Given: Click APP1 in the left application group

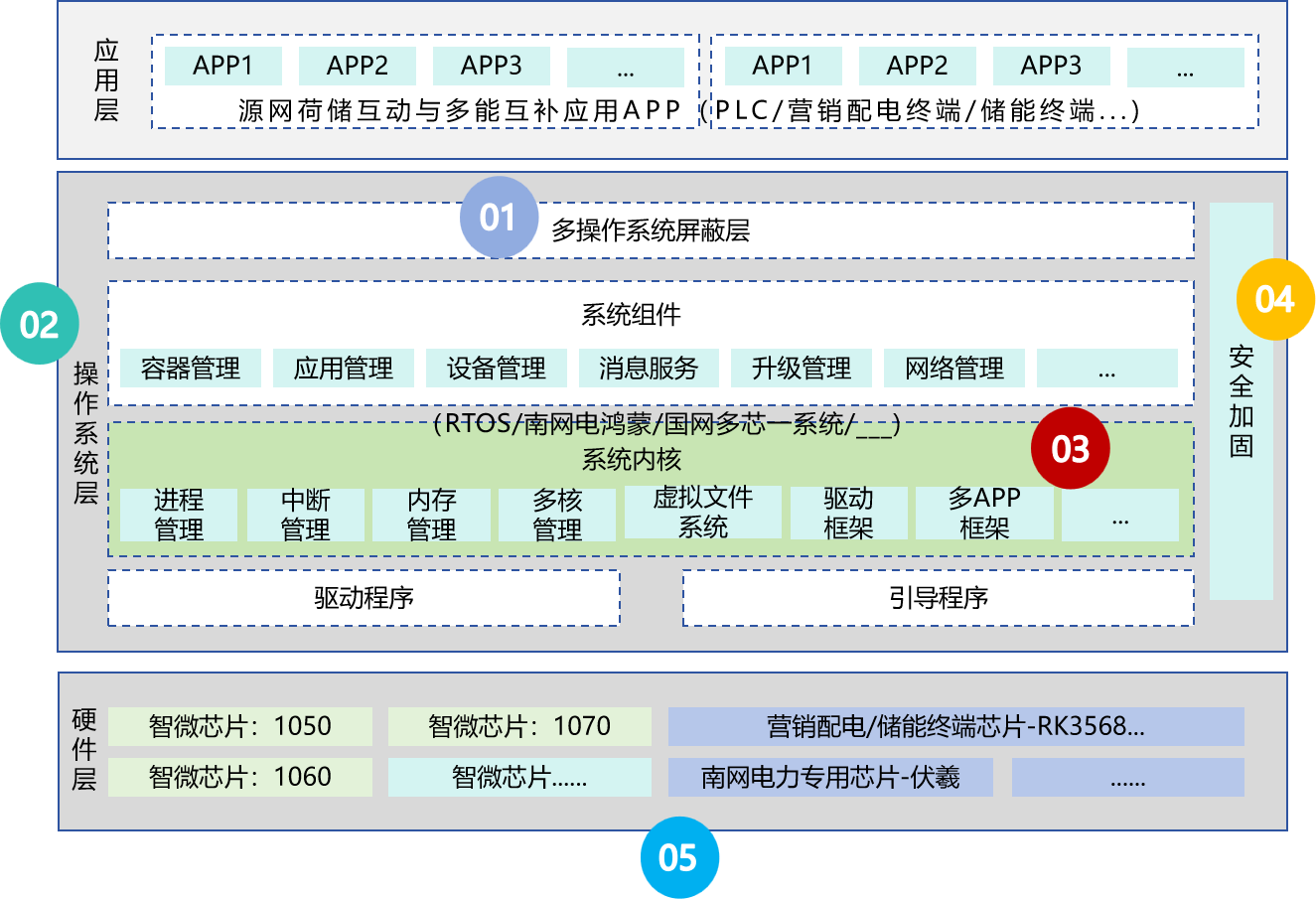Looking at the screenshot, I should click(222, 66).
